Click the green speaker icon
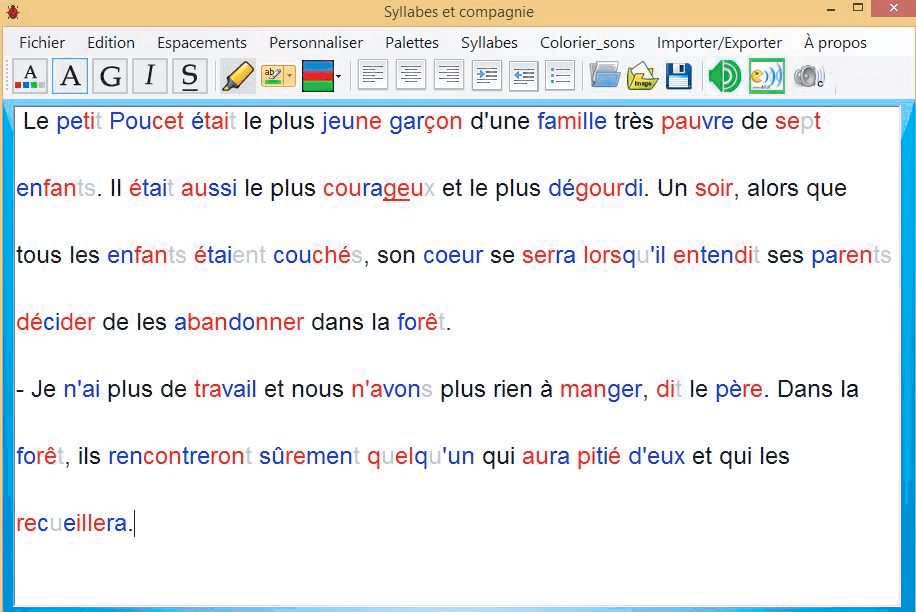The height and width of the screenshot is (612, 916). 724,76
